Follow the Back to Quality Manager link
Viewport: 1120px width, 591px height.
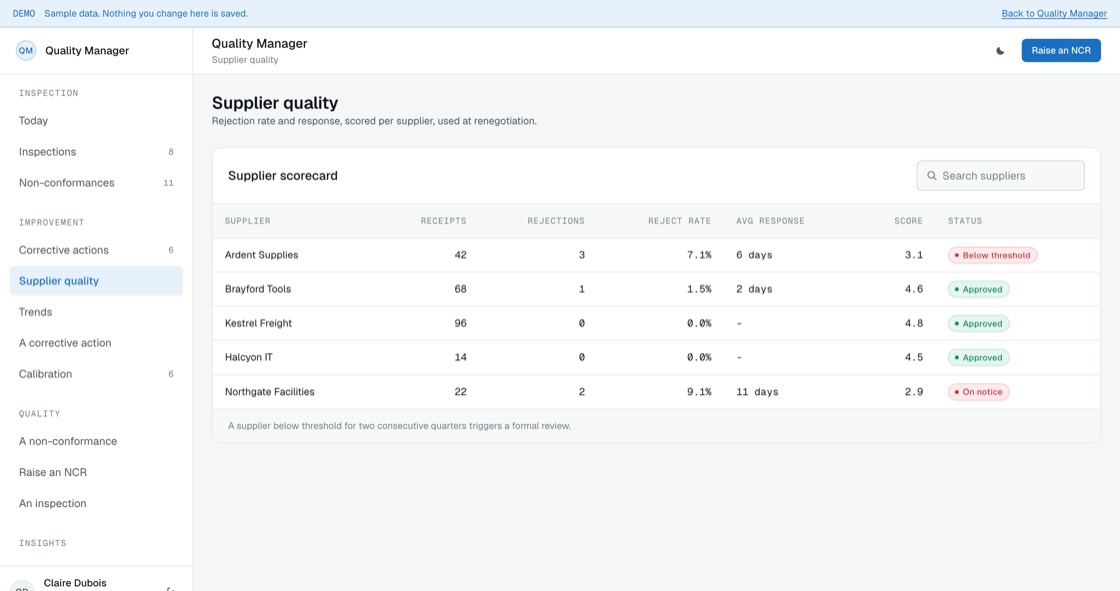tap(1054, 14)
